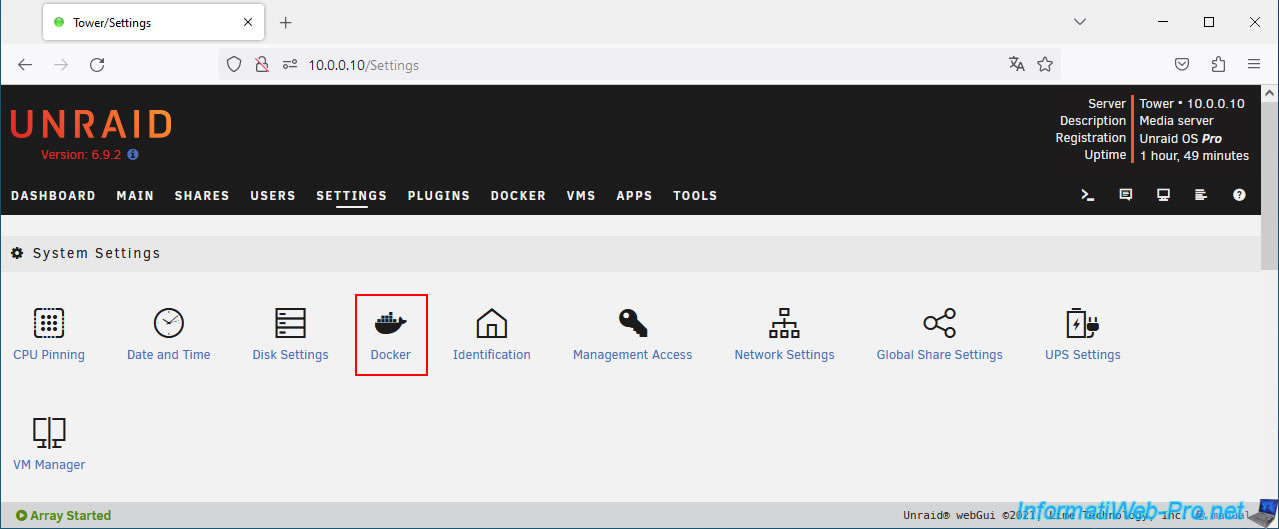Open the Date and Time clock icon
Screen dimensions: 1279x529
(x=169, y=323)
